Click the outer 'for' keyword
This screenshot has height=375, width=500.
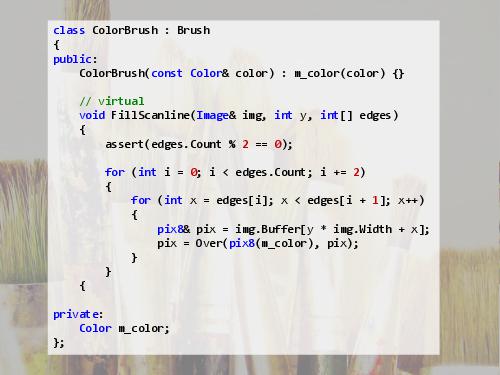pyautogui.click(x=115, y=172)
